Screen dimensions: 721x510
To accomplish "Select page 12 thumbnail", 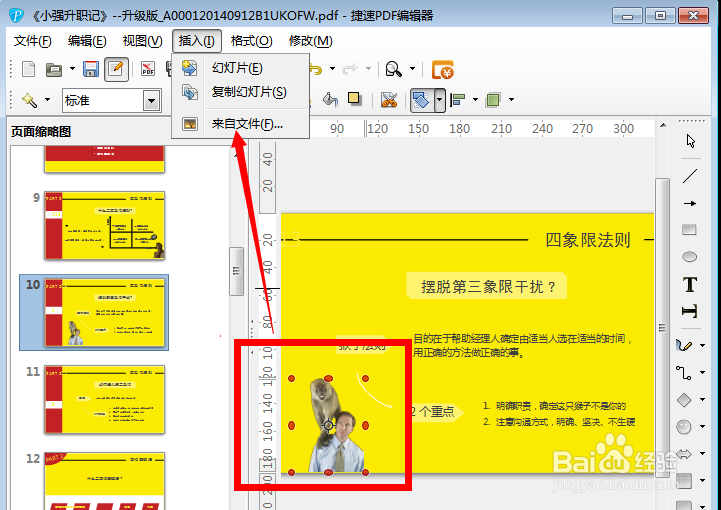I will pyautogui.click(x=104, y=481).
